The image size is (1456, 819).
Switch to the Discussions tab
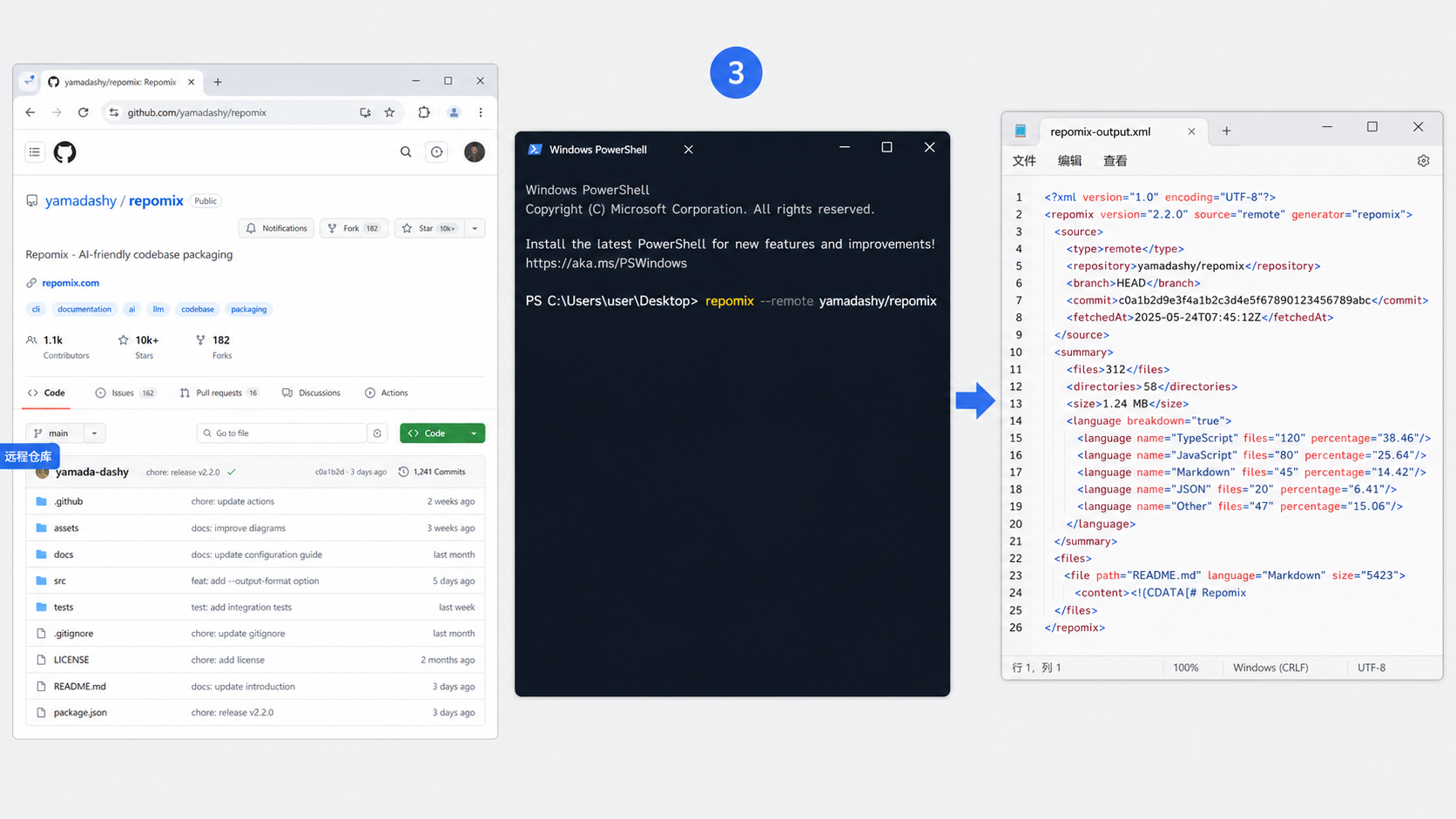[311, 393]
